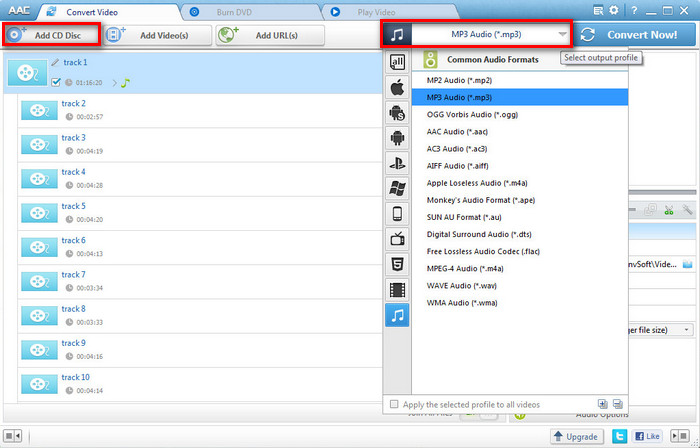Viewport: 700px width, 448px height.
Task: Select the track 4 thumbnail
Action: pyautogui.click(x=39, y=179)
